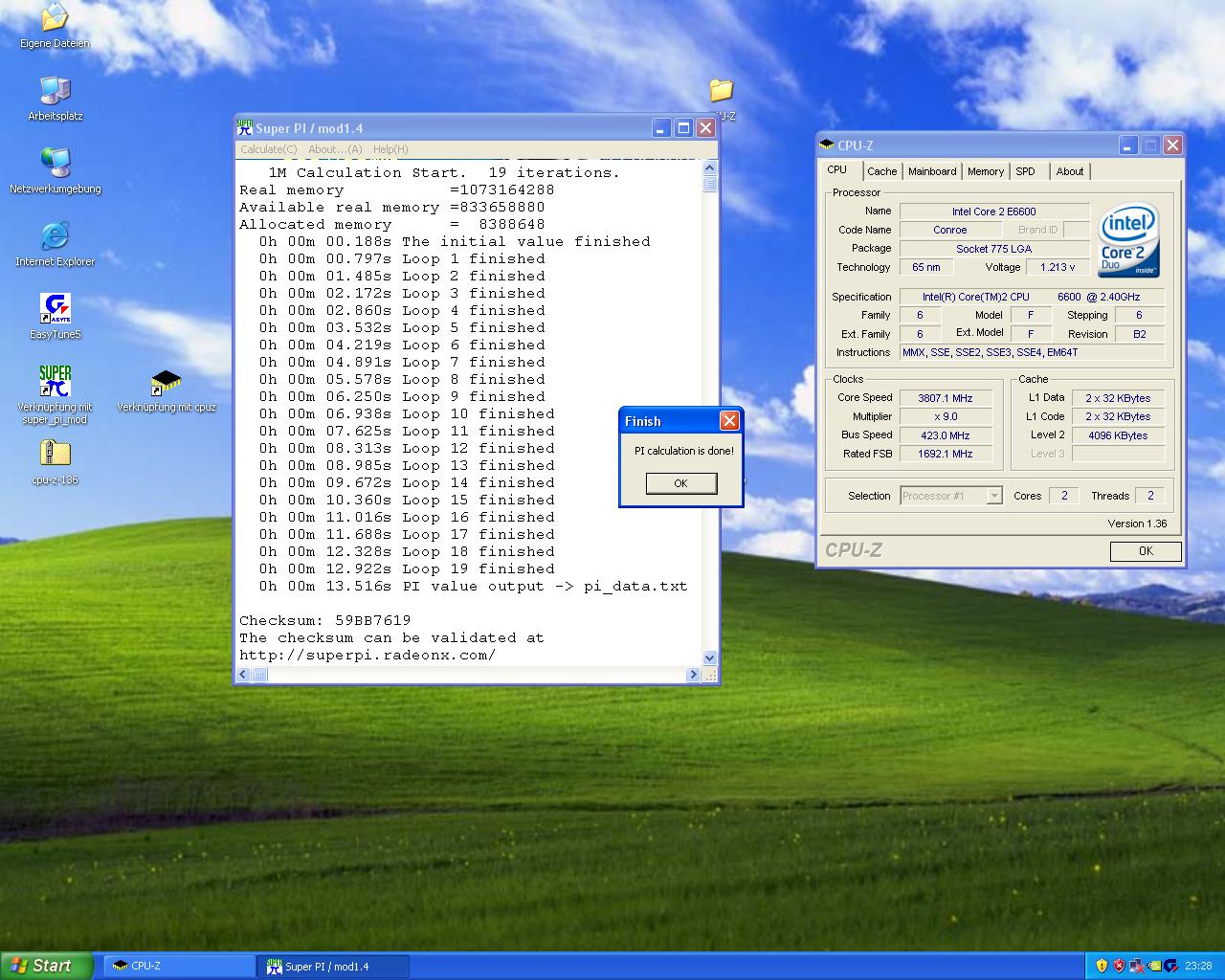Click the Windows Start button

tap(46, 966)
